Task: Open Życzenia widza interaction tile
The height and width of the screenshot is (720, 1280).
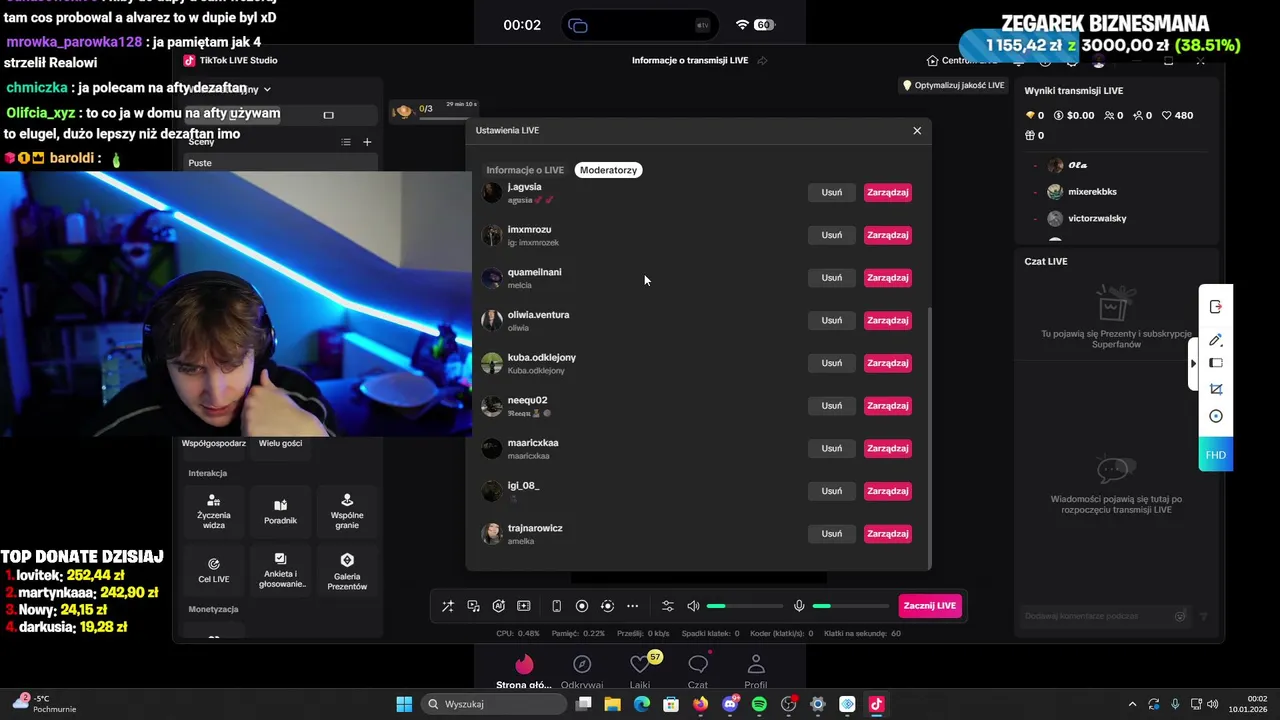Action: coord(214,512)
